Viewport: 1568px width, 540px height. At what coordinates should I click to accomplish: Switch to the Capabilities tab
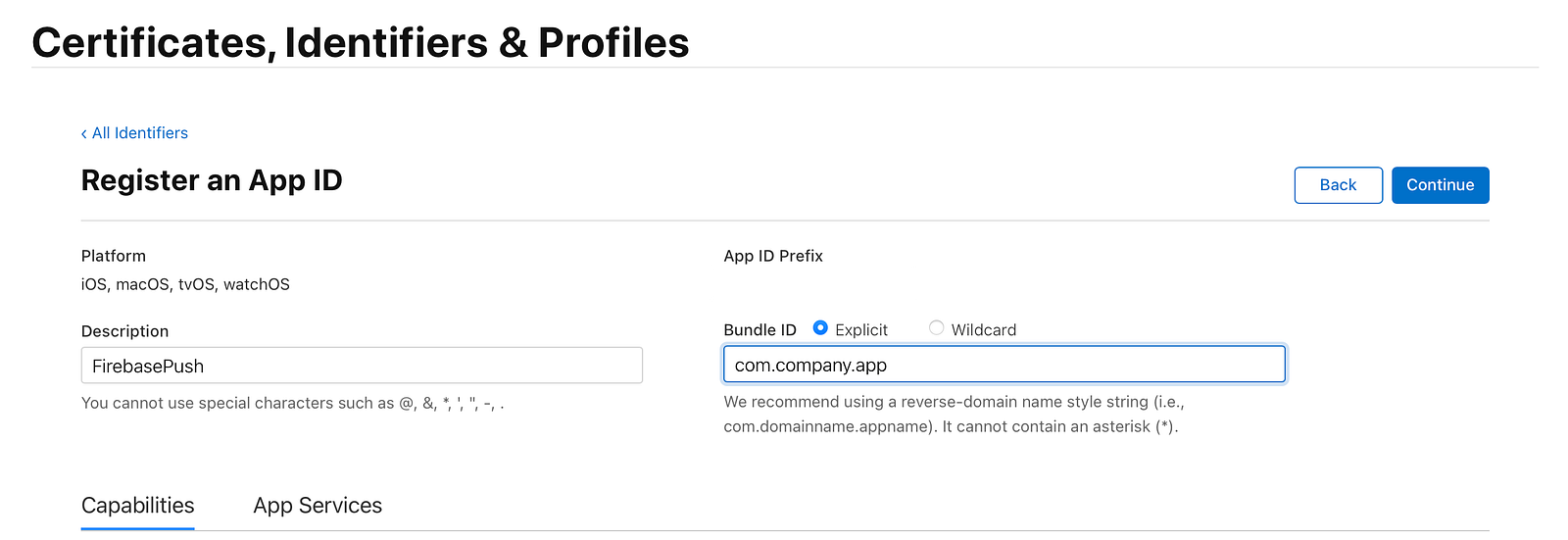[x=137, y=506]
